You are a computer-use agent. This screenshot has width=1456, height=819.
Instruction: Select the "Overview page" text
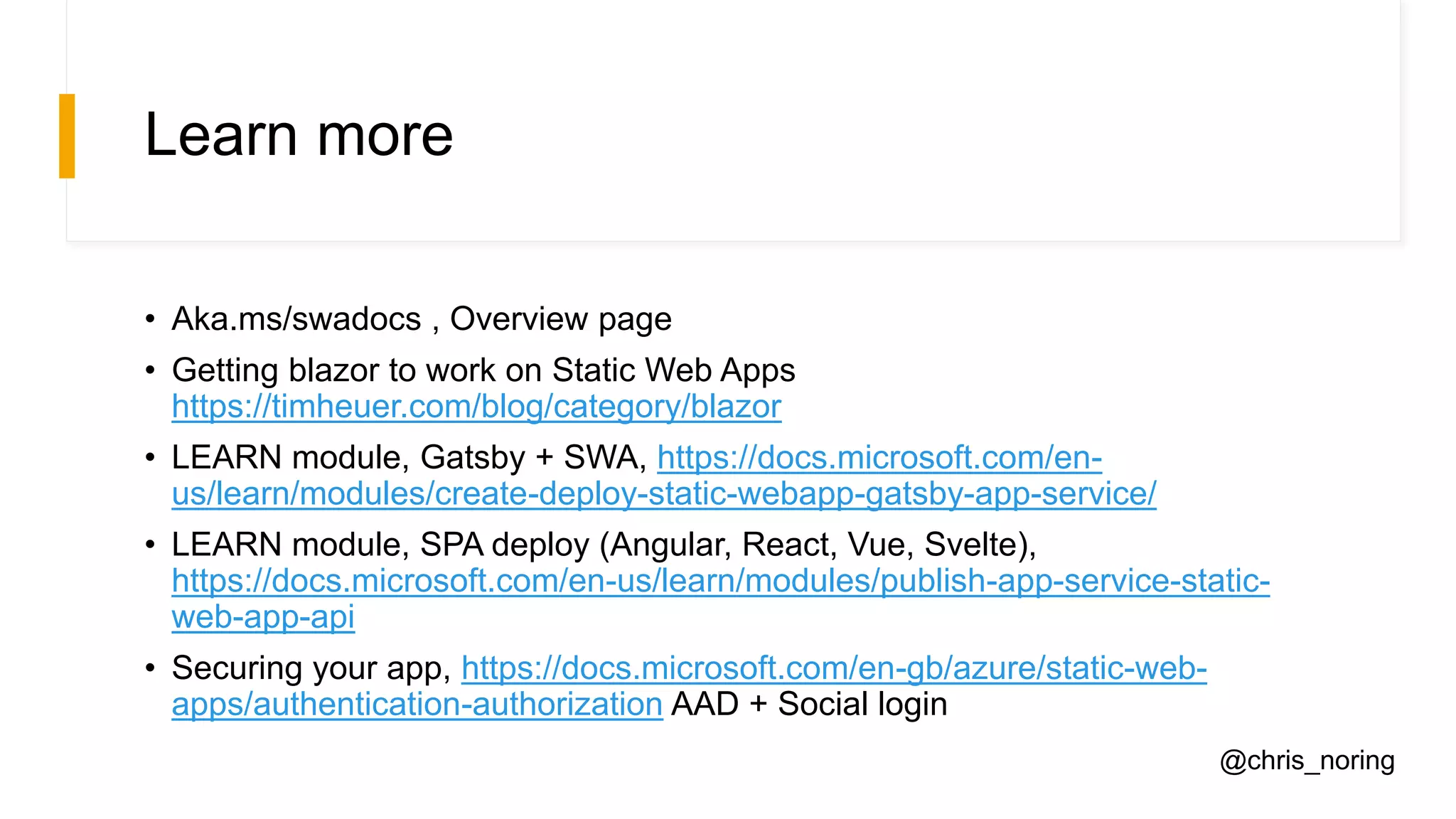(x=560, y=318)
